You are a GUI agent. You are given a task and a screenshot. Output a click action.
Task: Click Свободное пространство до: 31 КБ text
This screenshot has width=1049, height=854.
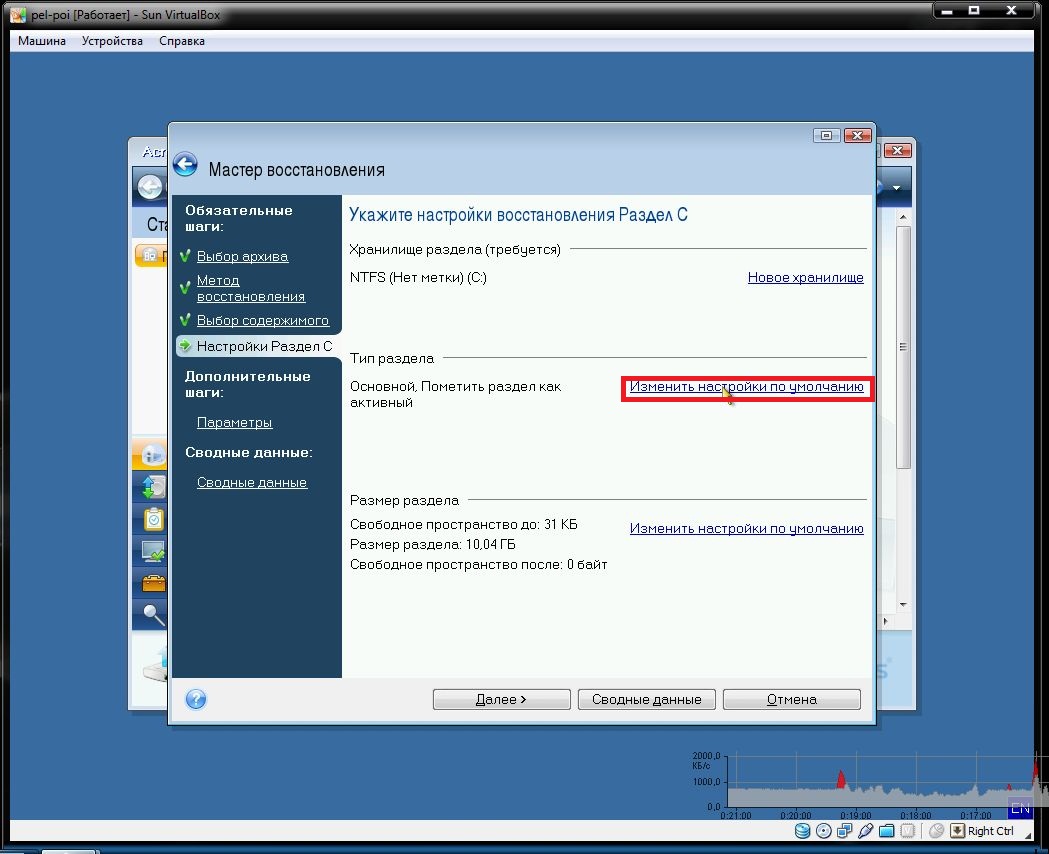tap(464, 524)
